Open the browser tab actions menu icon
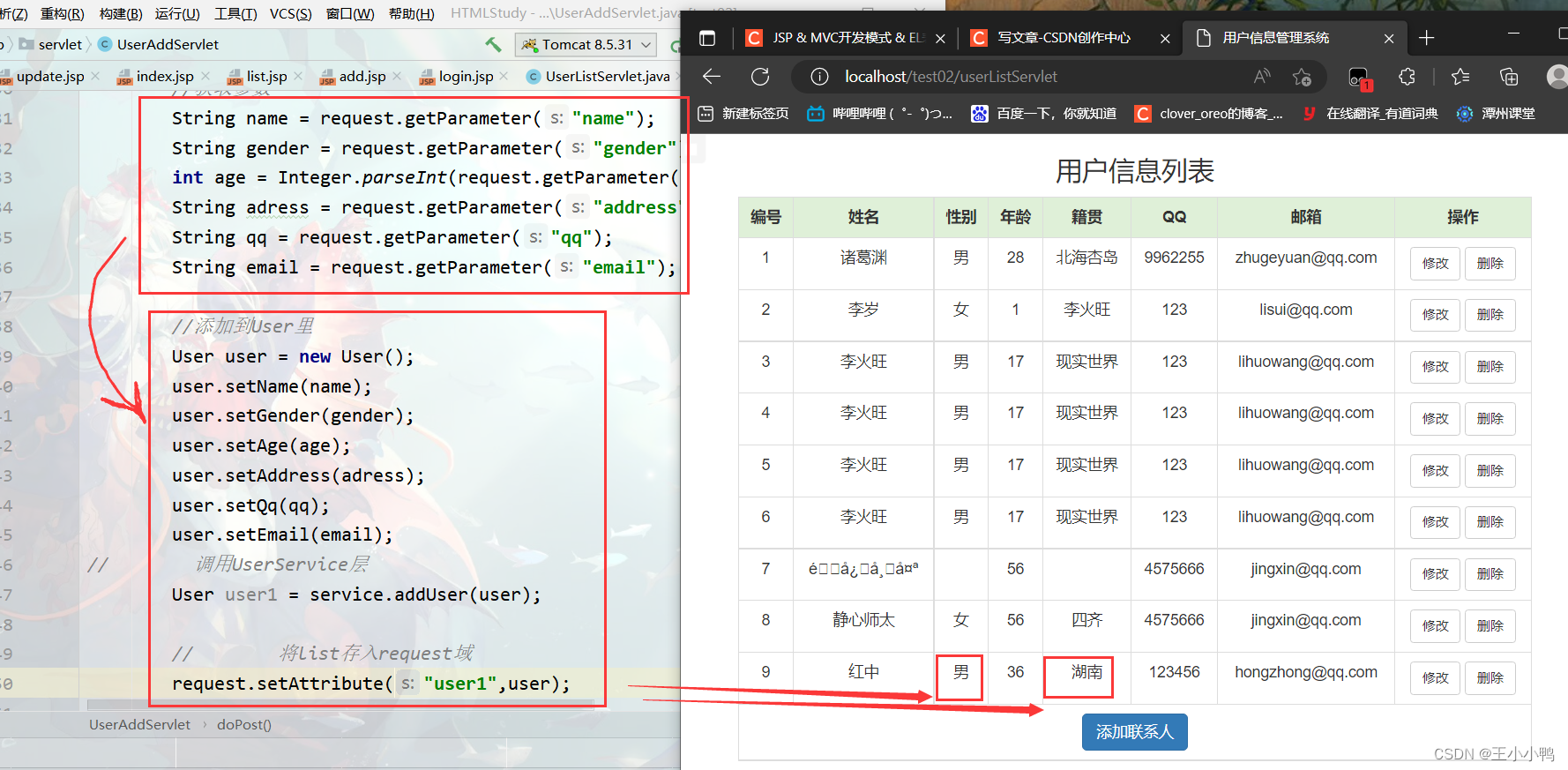 (x=706, y=38)
